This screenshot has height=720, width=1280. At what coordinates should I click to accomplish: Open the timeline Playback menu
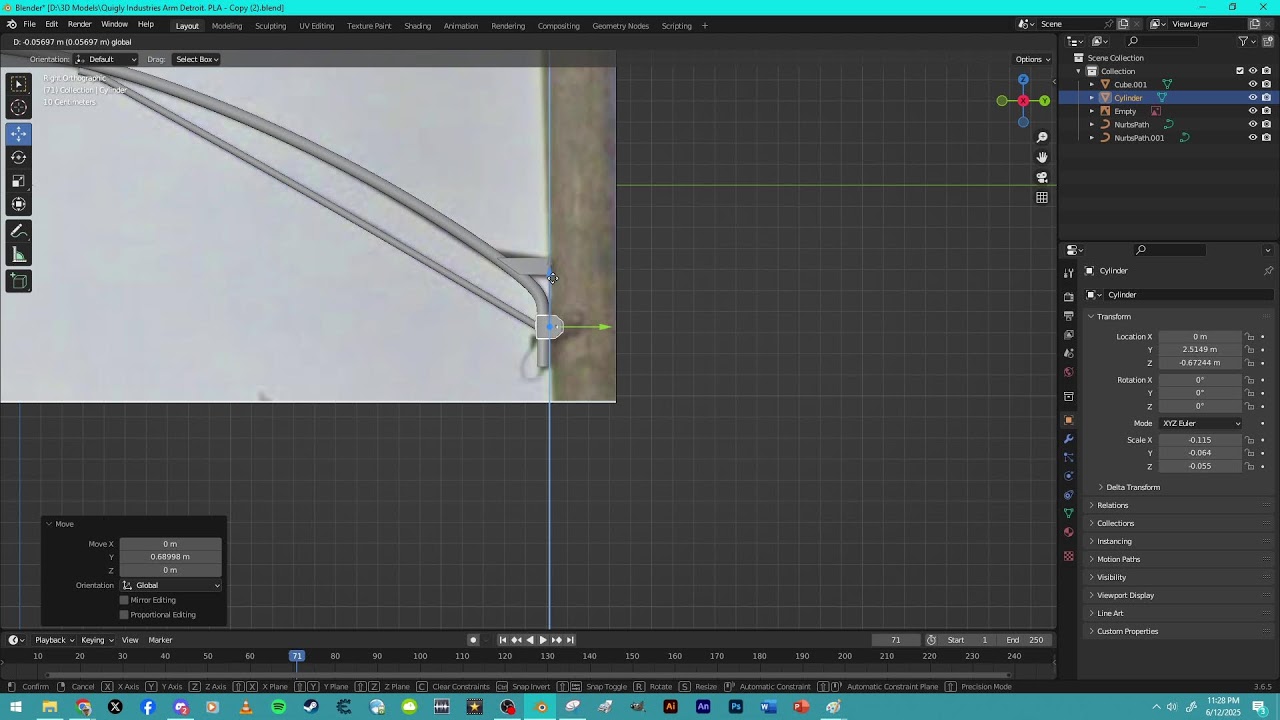point(54,640)
